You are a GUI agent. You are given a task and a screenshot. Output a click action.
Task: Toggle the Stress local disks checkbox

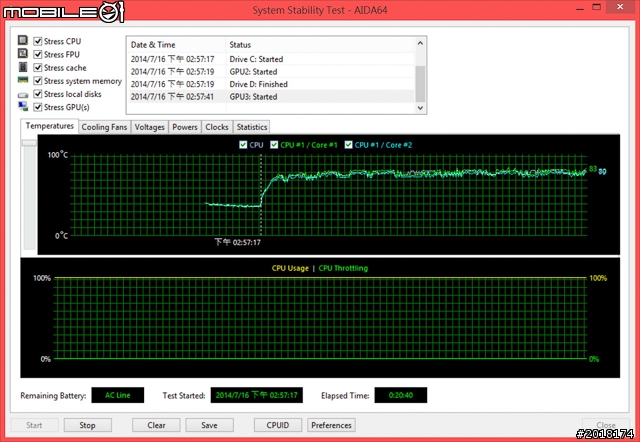coord(38,94)
